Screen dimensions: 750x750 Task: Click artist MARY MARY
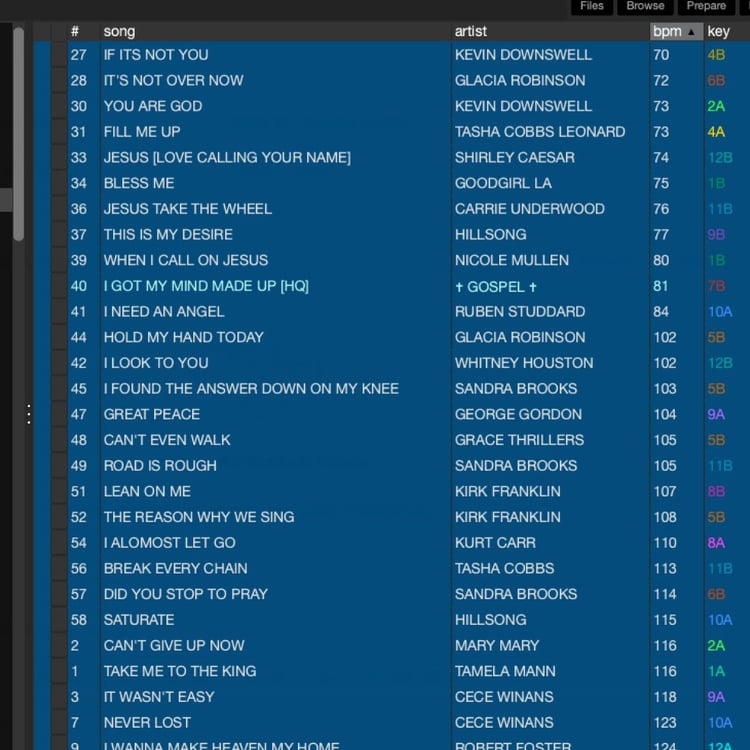[497, 646]
